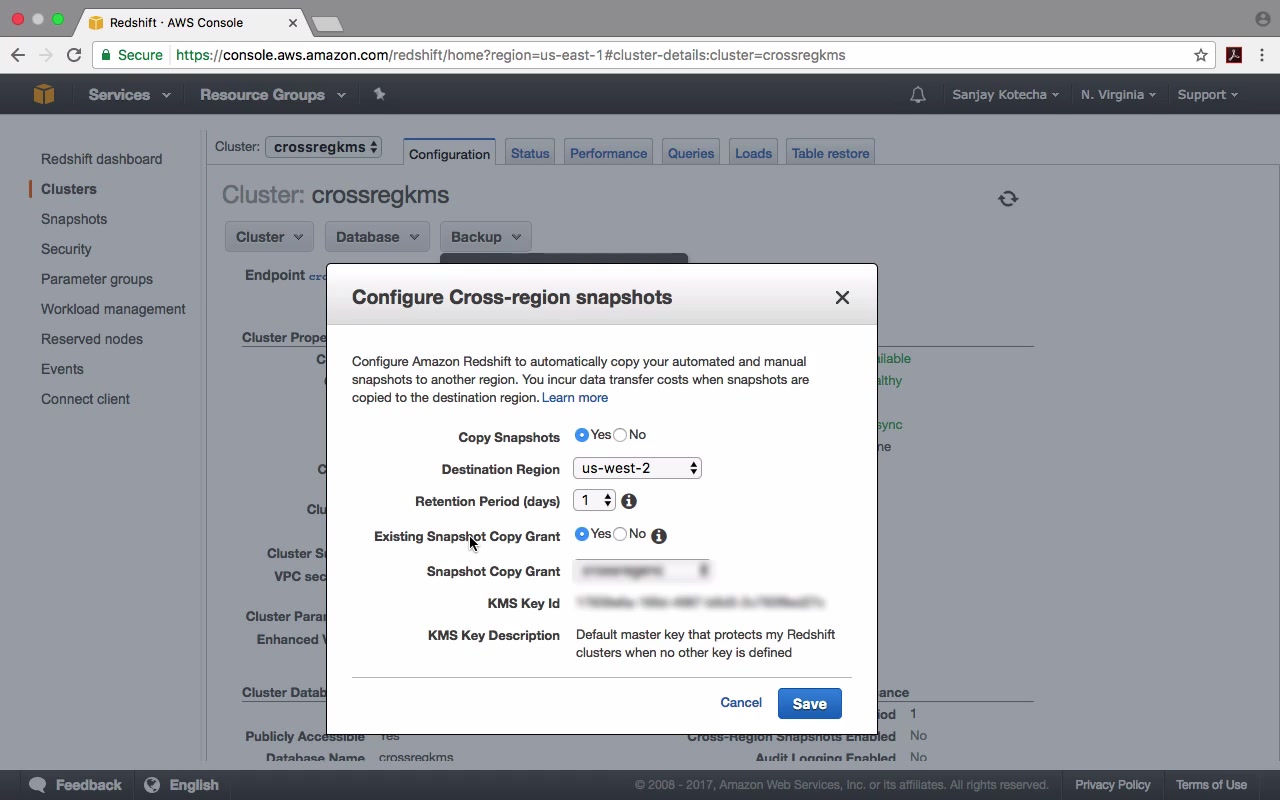This screenshot has height=800, width=1280.
Task: Open Events in the sidebar
Action: tap(62, 369)
